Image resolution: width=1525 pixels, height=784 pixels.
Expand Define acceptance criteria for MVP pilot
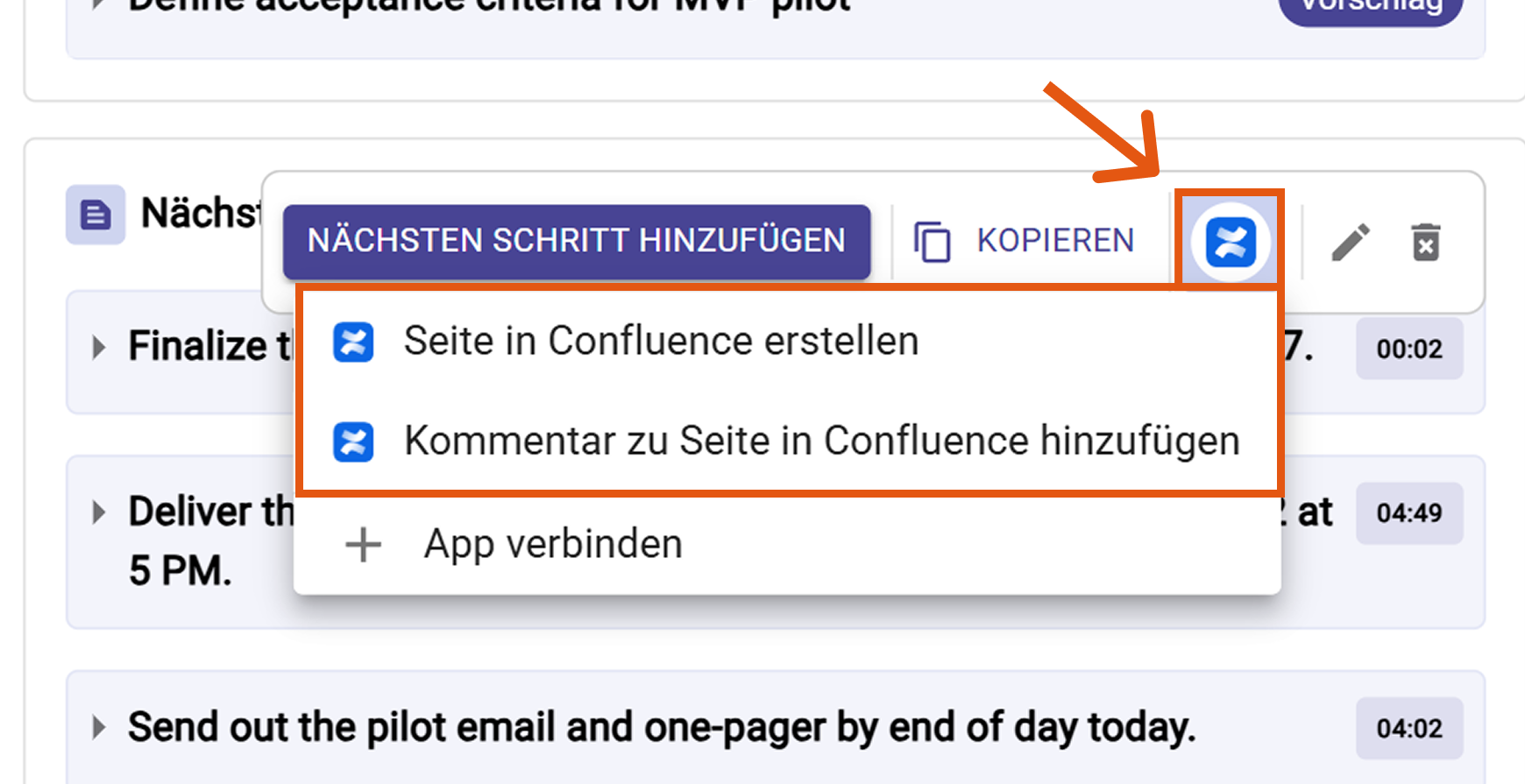tap(96, 4)
